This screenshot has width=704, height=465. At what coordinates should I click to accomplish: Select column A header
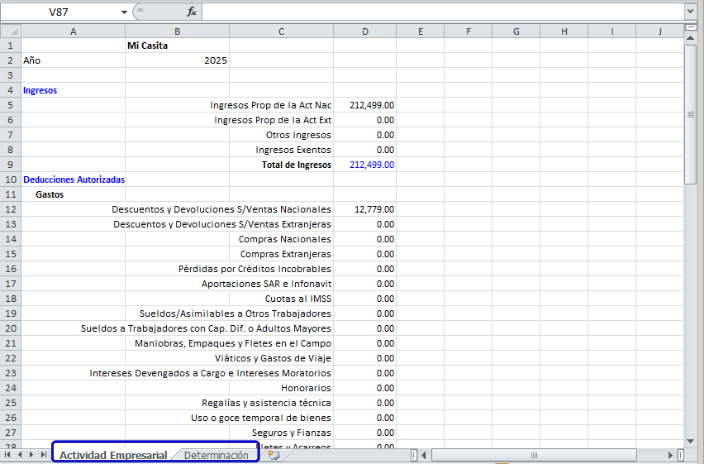click(73, 31)
